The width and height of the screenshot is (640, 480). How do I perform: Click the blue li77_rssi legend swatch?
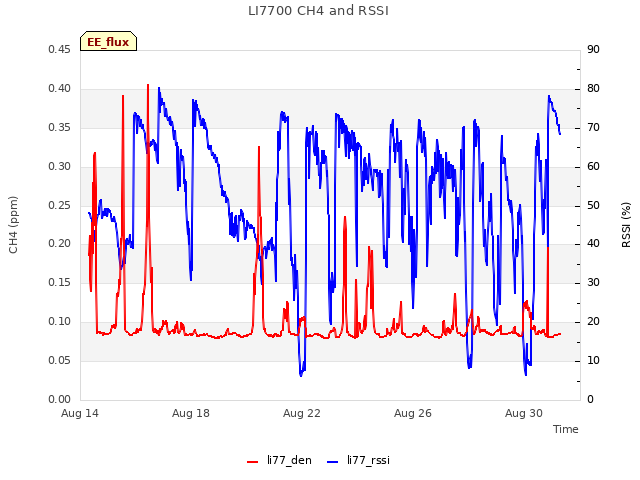point(333,462)
